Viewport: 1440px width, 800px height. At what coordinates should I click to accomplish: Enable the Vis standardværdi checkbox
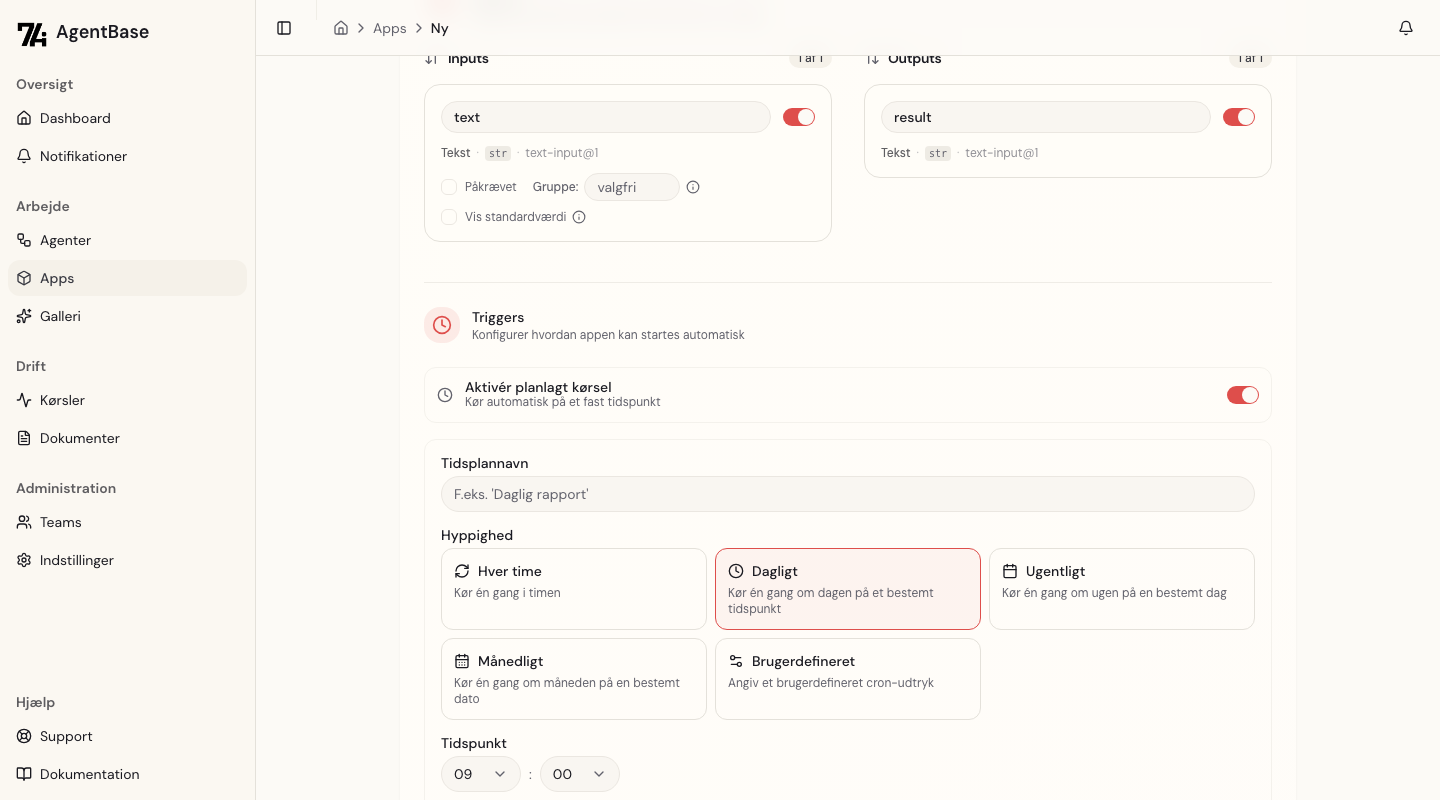[449, 217]
